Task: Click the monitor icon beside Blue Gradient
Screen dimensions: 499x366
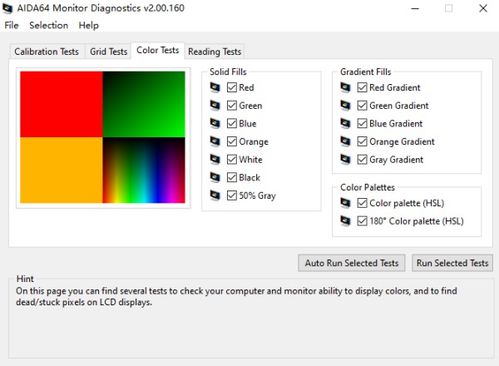Action: coord(345,123)
